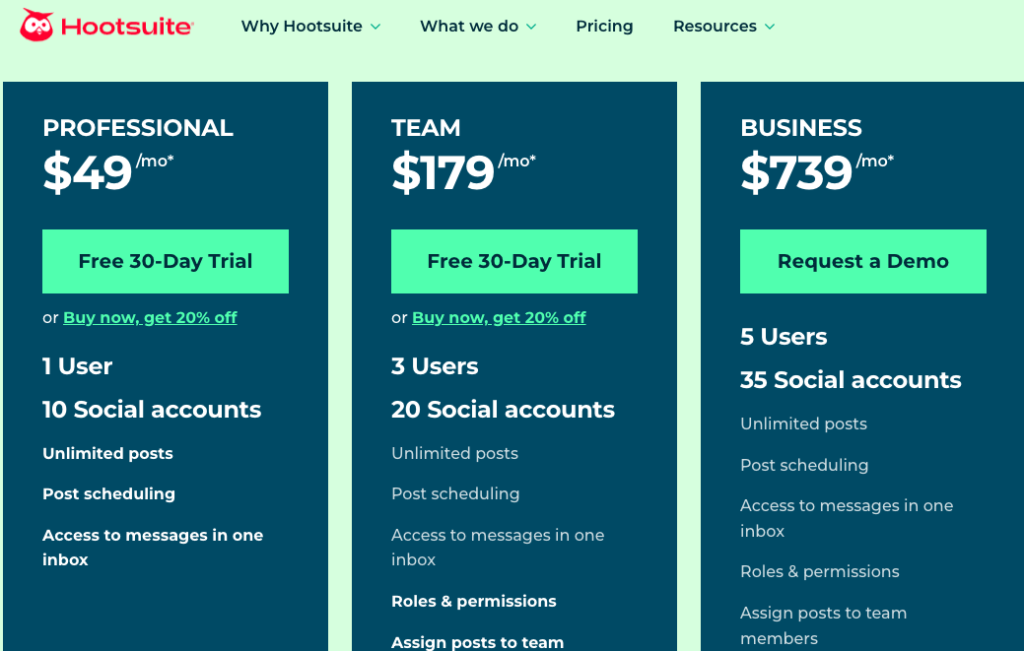
Task: Start the Professional plan Free 30-Day Trial
Action: point(165,261)
